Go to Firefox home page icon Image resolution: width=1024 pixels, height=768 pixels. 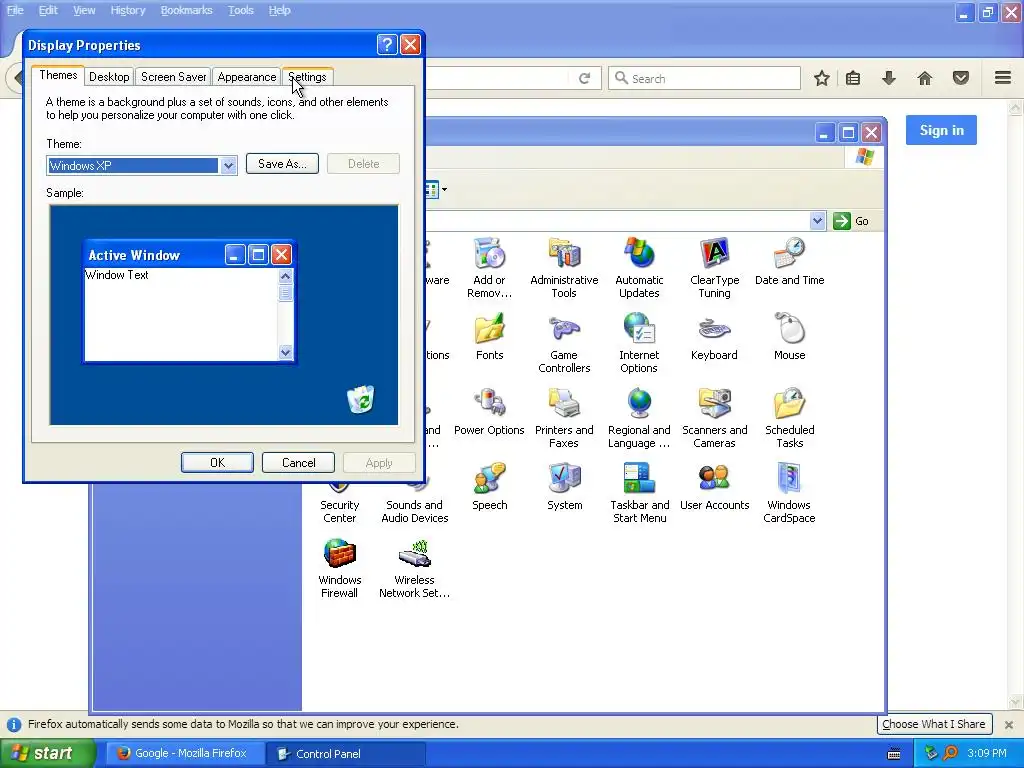925,78
